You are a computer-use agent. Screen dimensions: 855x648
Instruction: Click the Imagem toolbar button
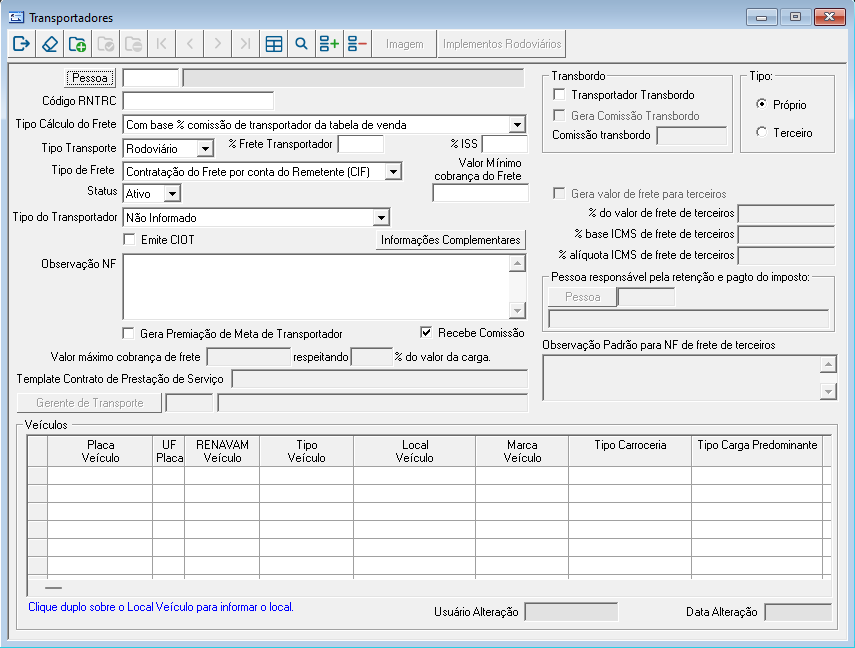pyautogui.click(x=403, y=43)
